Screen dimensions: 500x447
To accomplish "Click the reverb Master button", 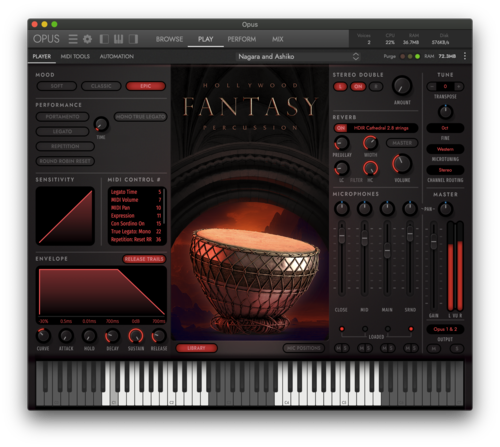I will (x=402, y=143).
